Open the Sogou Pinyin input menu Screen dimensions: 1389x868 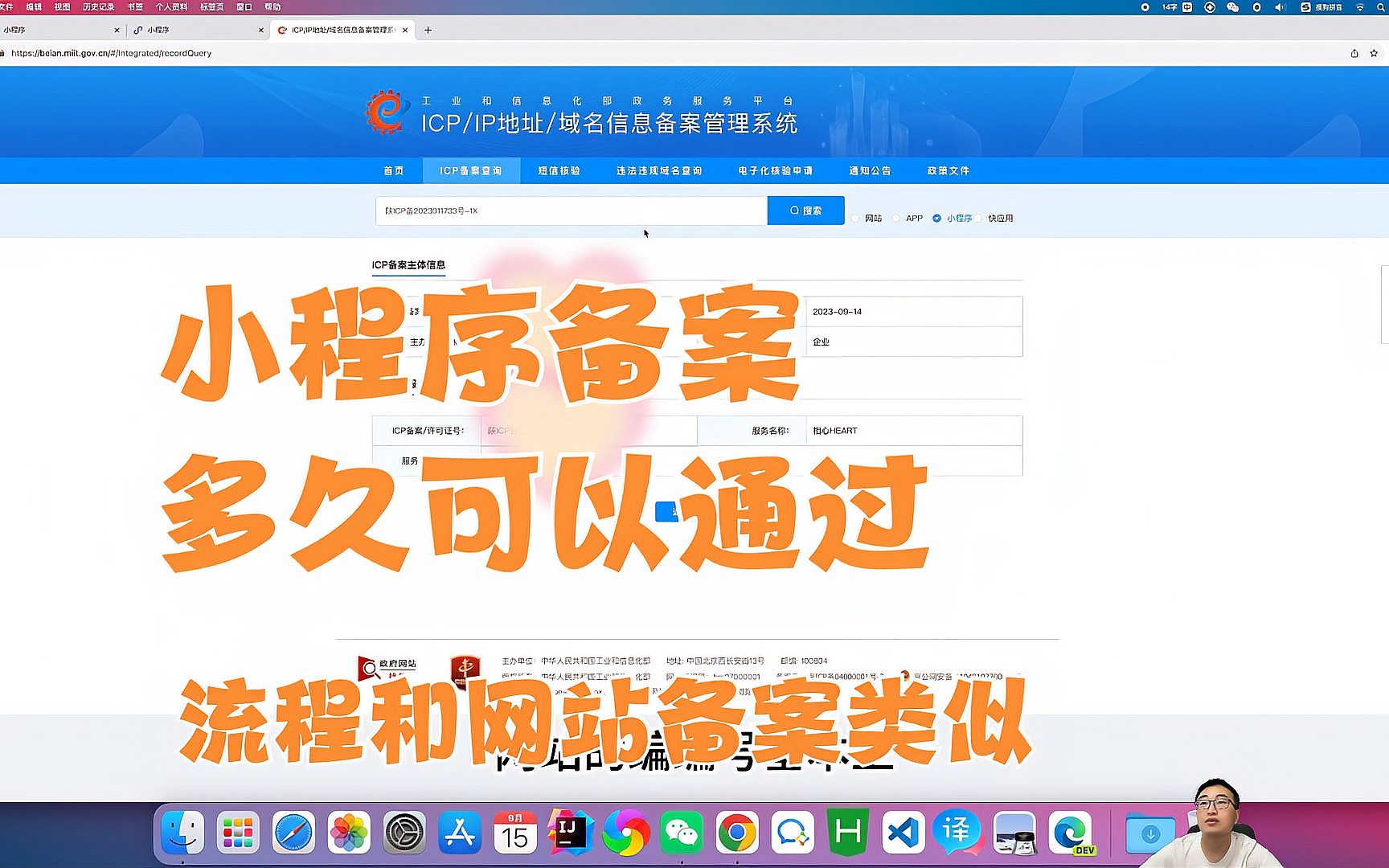[1321, 7]
